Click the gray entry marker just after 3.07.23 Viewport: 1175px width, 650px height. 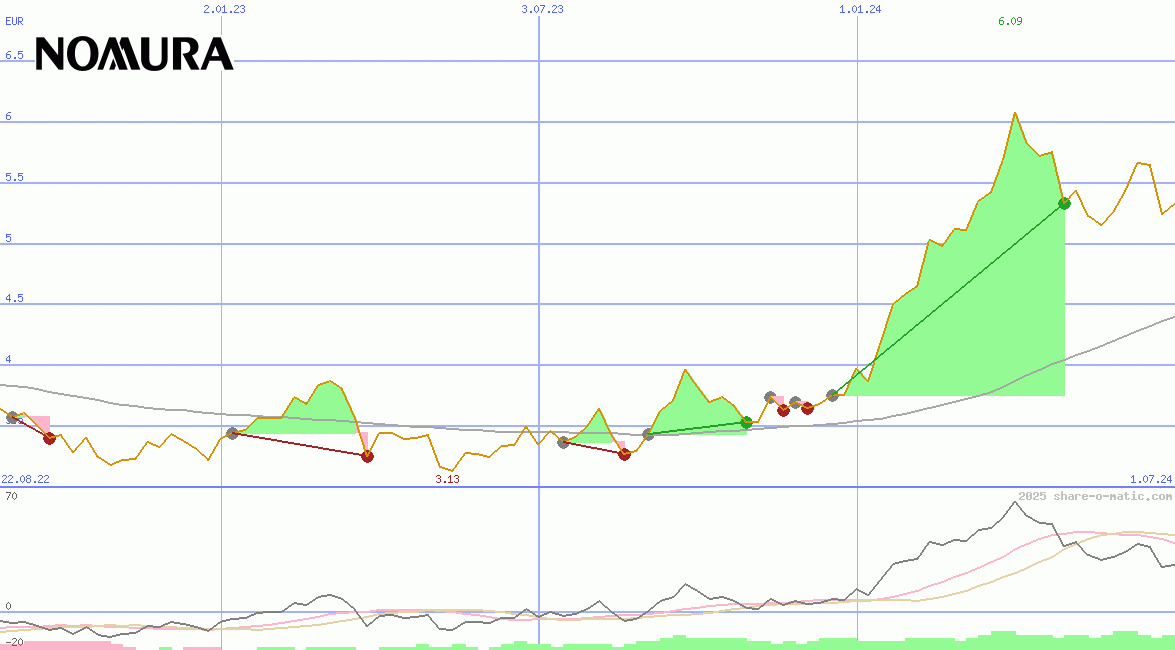point(564,442)
